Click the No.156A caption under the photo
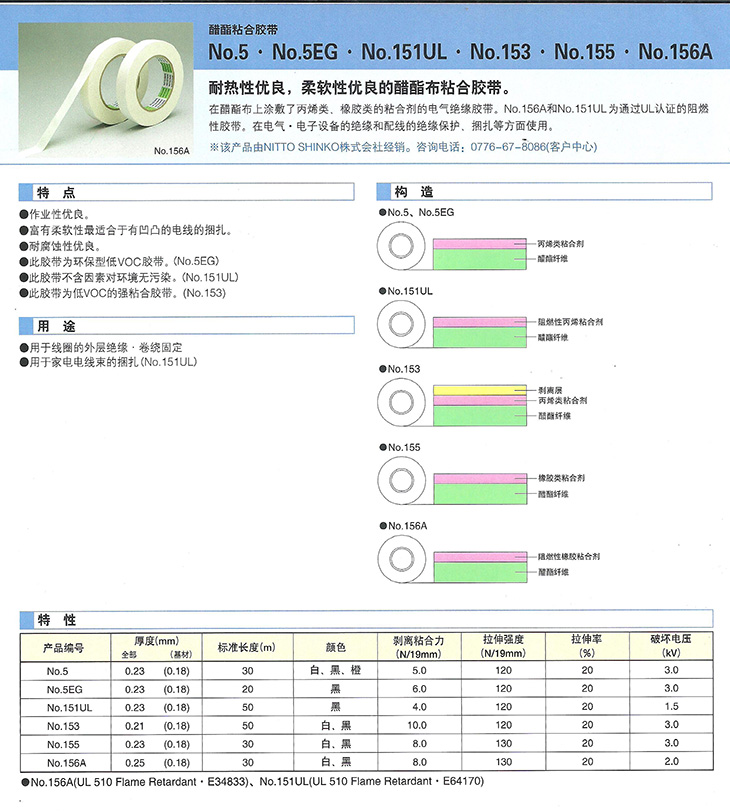Image resolution: width=730 pixels, height=811 pixels. tap(171, 151)
